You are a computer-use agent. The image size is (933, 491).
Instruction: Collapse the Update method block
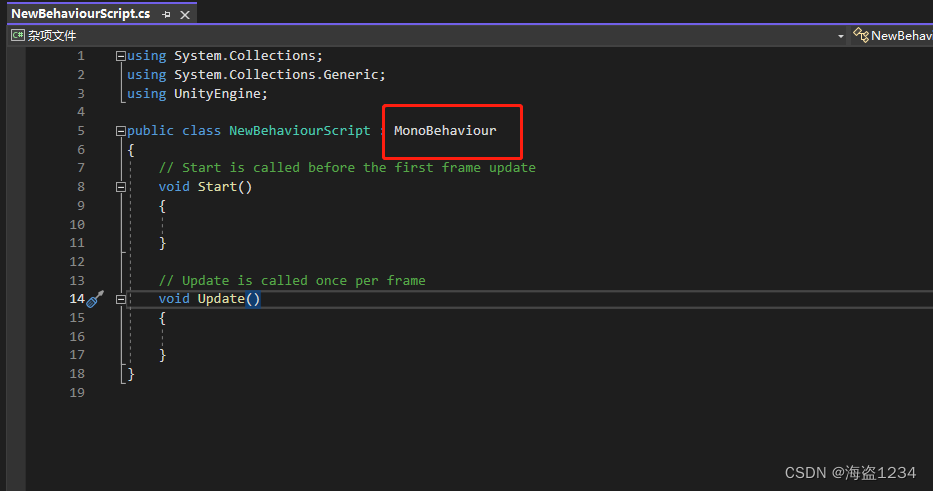pyautogui.click(x=121, y=299)
